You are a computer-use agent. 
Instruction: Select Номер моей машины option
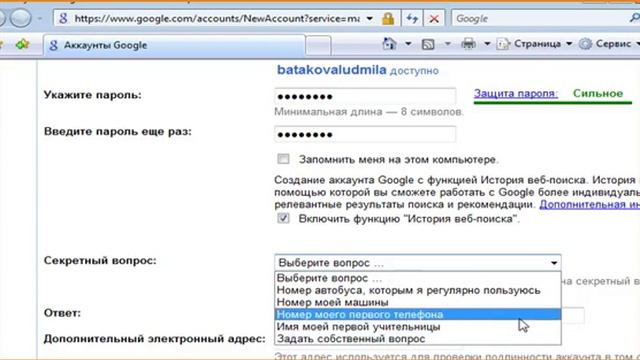(x=418, y=302)
